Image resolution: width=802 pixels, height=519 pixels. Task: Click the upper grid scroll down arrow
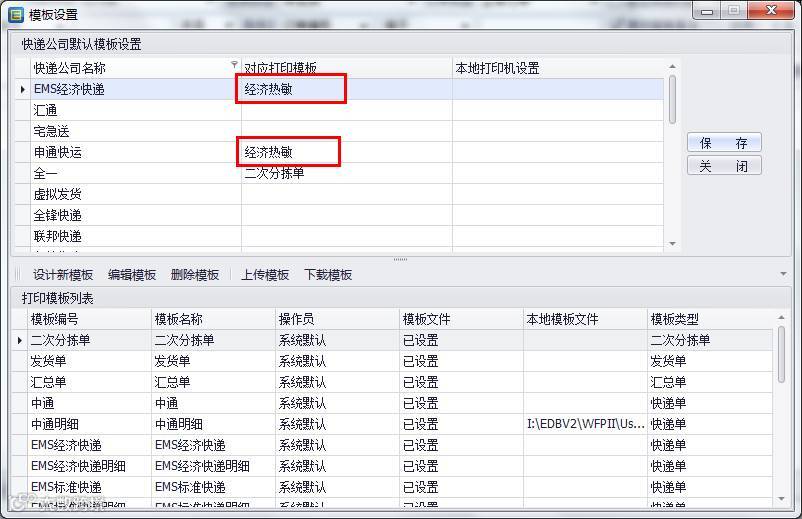[672, 243]
